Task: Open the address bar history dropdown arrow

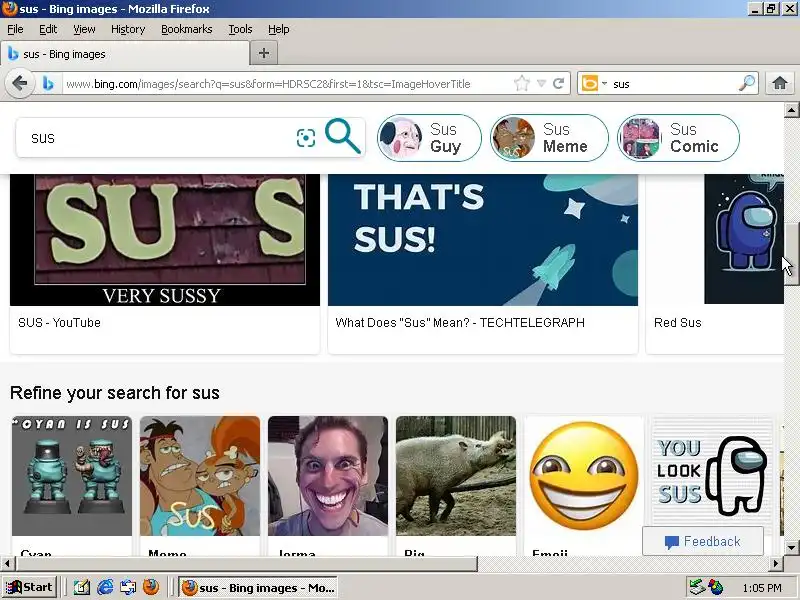Action: (x=541, y=83)
